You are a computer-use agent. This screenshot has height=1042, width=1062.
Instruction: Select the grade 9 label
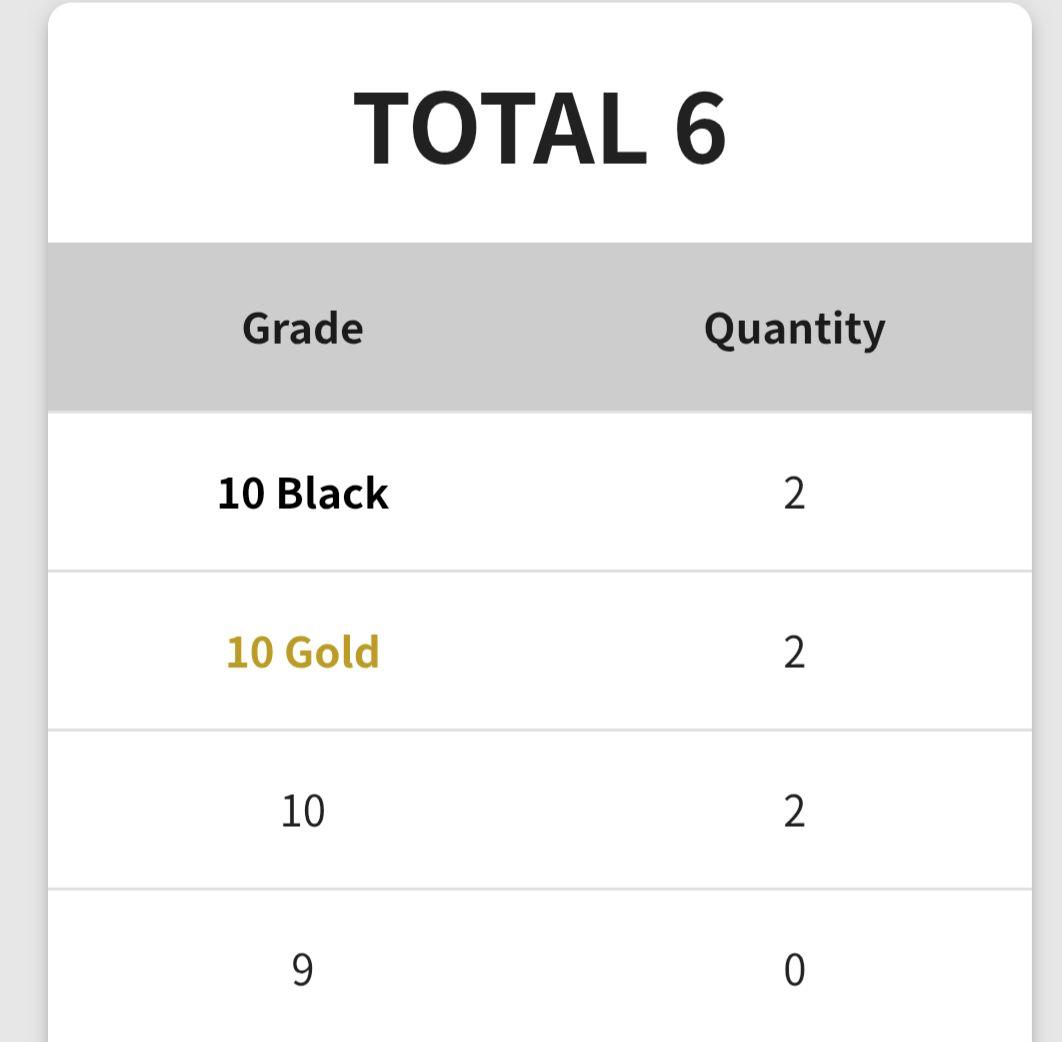[302, 969]
